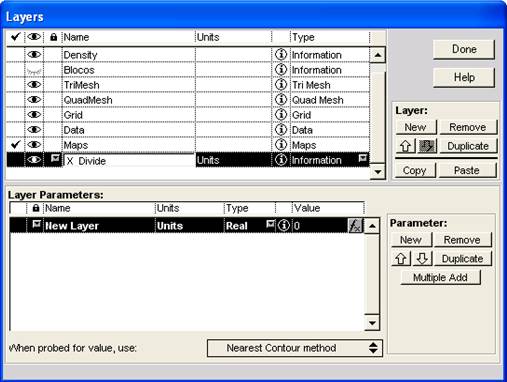Hide the Maps layer eye icon
Image resolution: width=507 pixels, height=382 pixels.
pyautogui.click(x=34, y=145)
